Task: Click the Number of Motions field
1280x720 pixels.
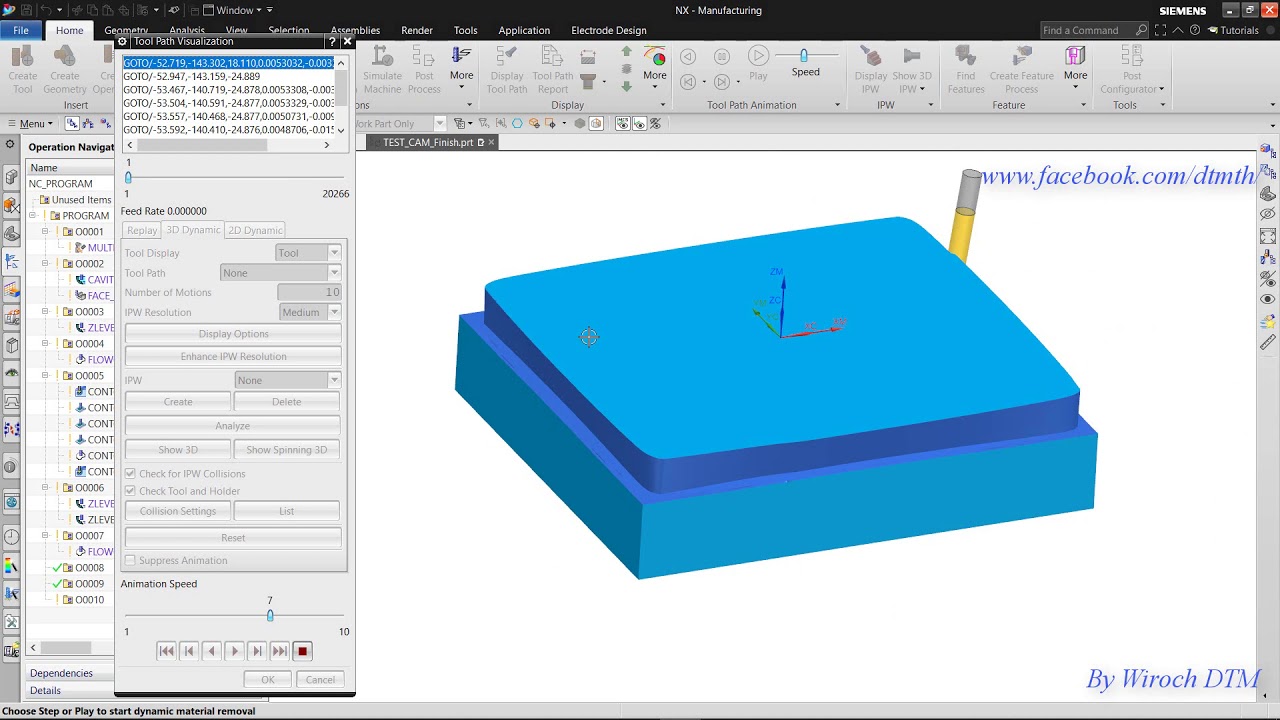Action: [x=309, y=292]
